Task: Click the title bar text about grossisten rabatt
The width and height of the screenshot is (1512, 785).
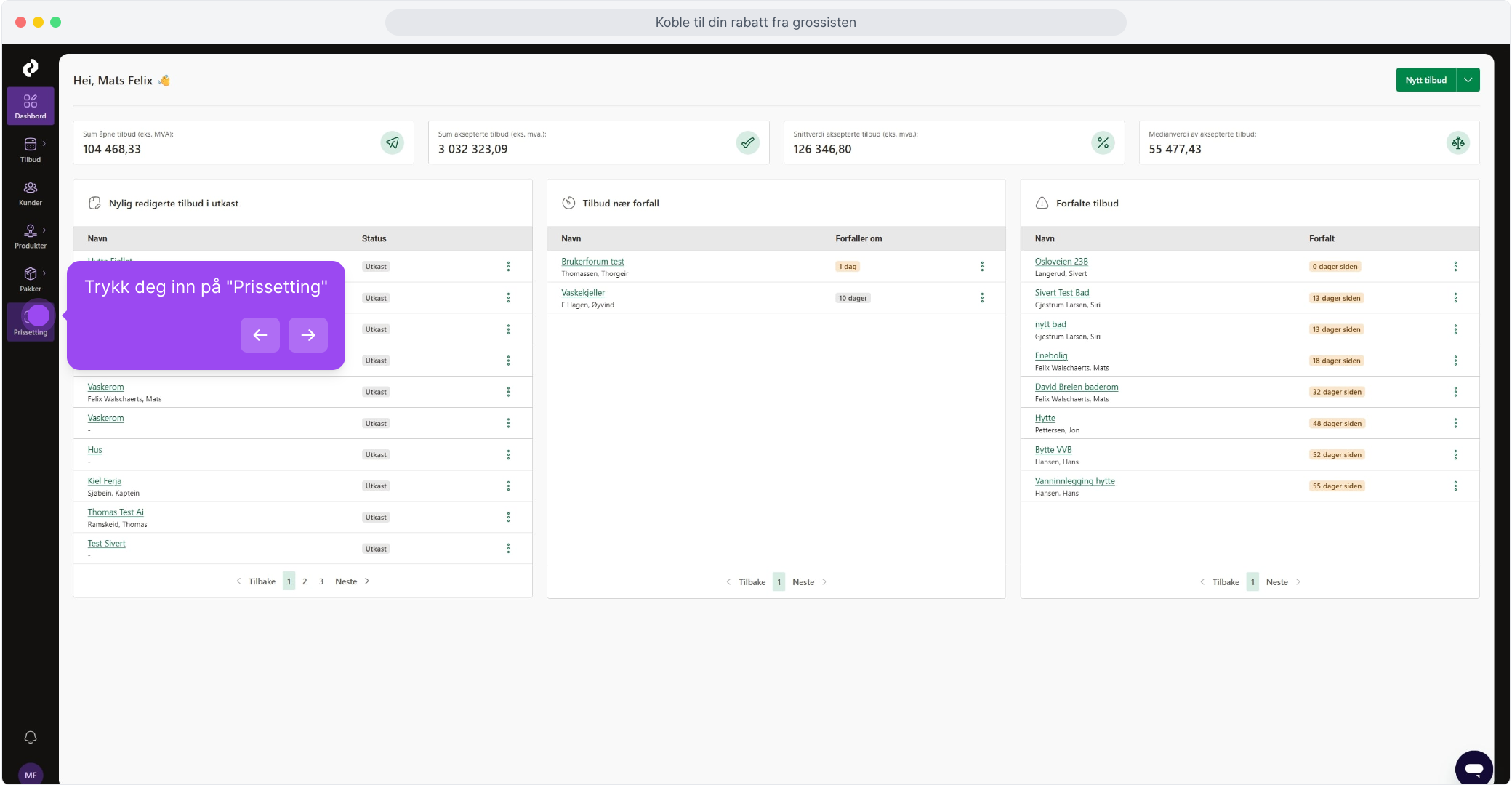Action: point(756,23)
